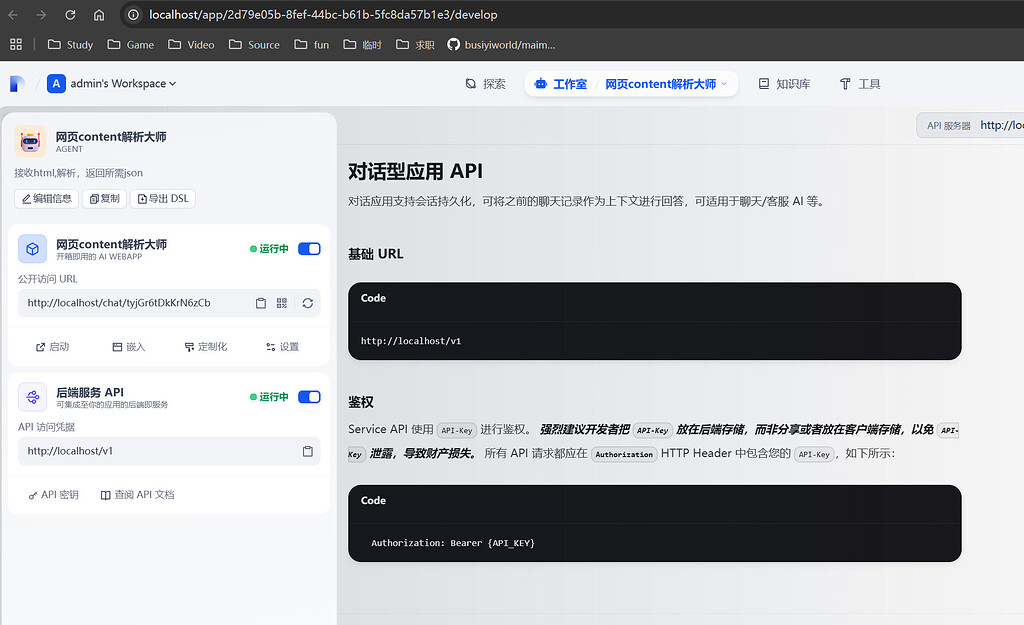Click the 复制 button

click(x=104, y=199)
